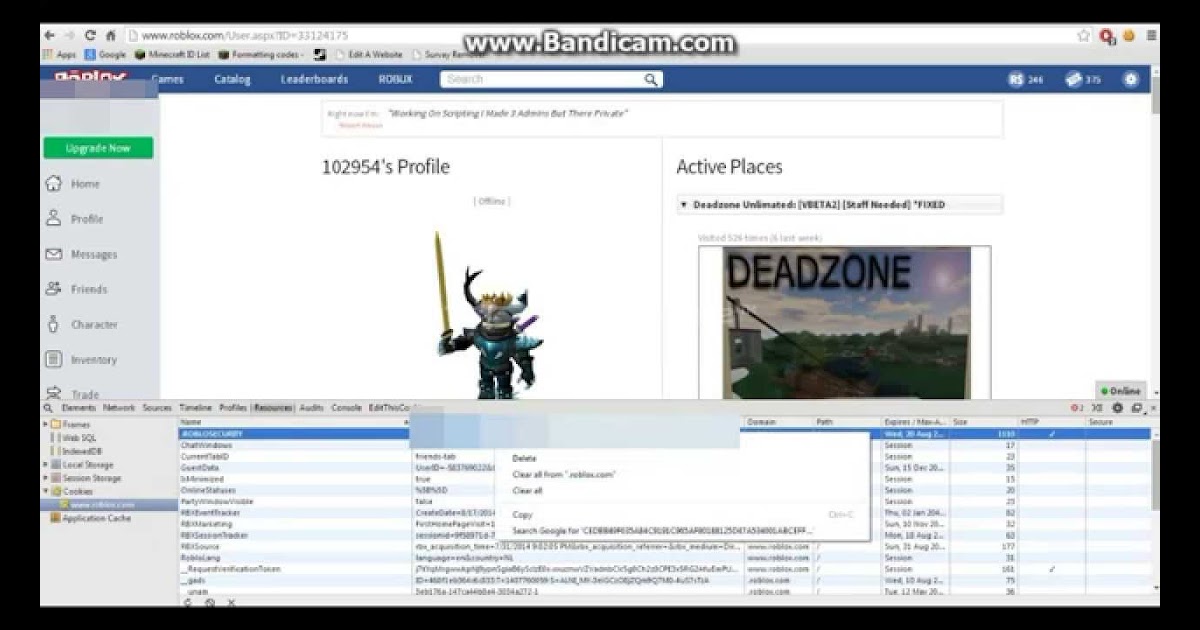Open the Apps bookmark shortcut
Screen dimensions: 1200x630
click(x=60, y=55)
